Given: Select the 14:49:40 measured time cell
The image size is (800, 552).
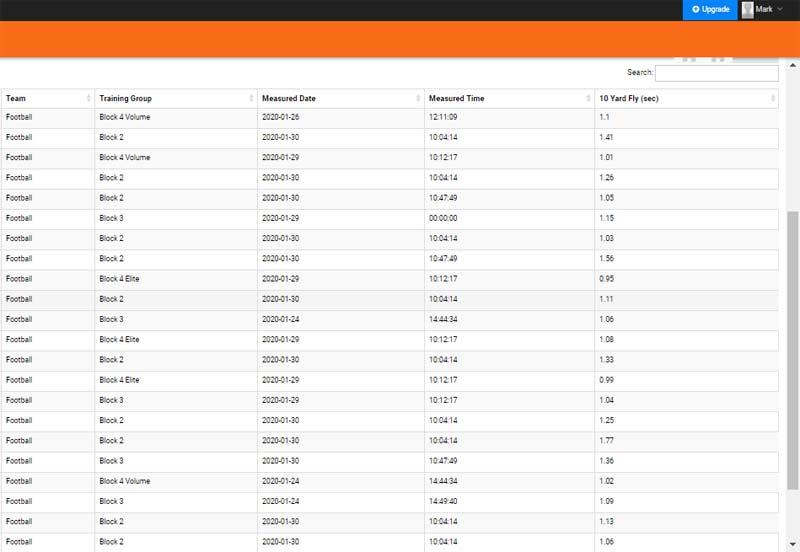Looking at the screenshot, I should (x=443, y=501).
